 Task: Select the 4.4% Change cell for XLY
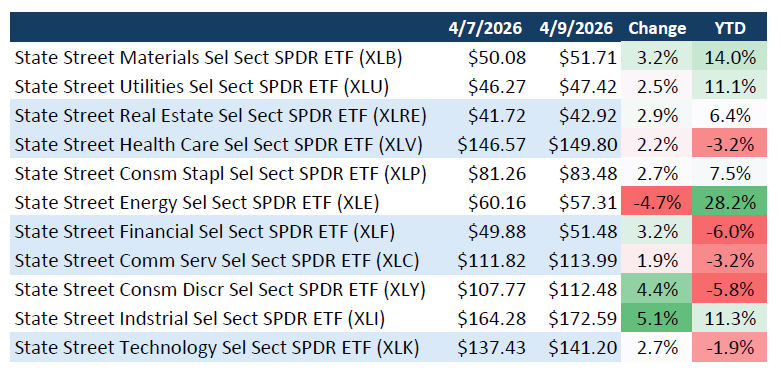point(656,290)
